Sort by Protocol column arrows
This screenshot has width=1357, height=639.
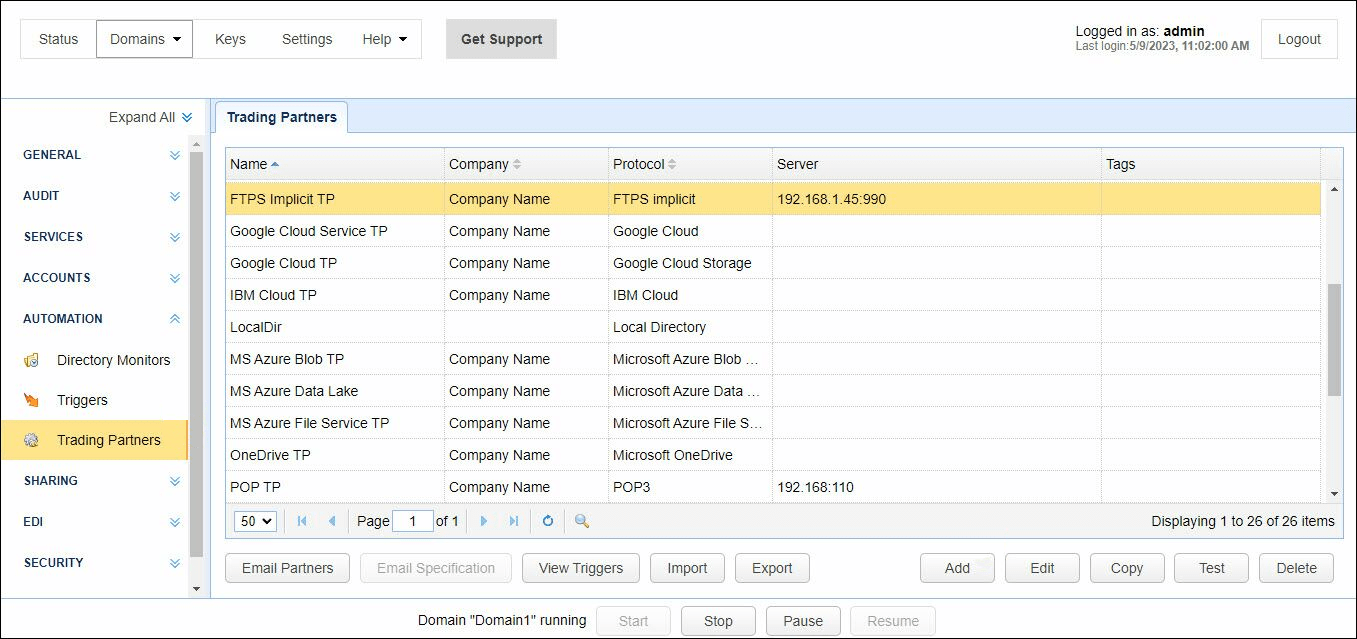672,164
